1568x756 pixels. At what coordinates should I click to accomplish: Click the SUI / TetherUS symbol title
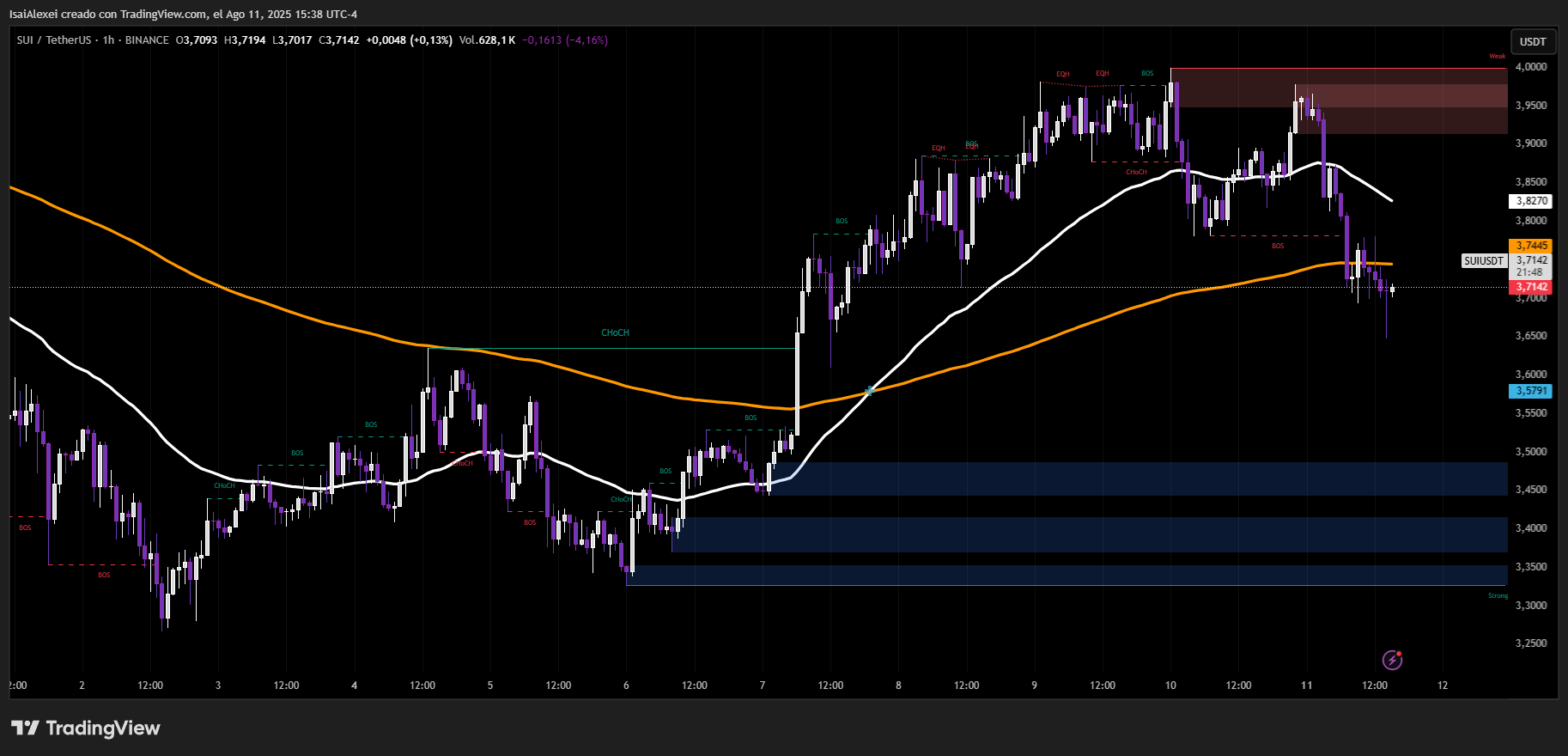[53, 40]
